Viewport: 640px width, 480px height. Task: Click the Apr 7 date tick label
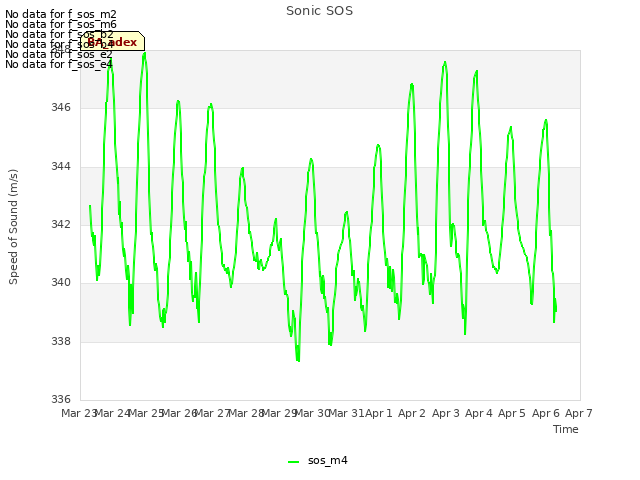click(579, 413)
